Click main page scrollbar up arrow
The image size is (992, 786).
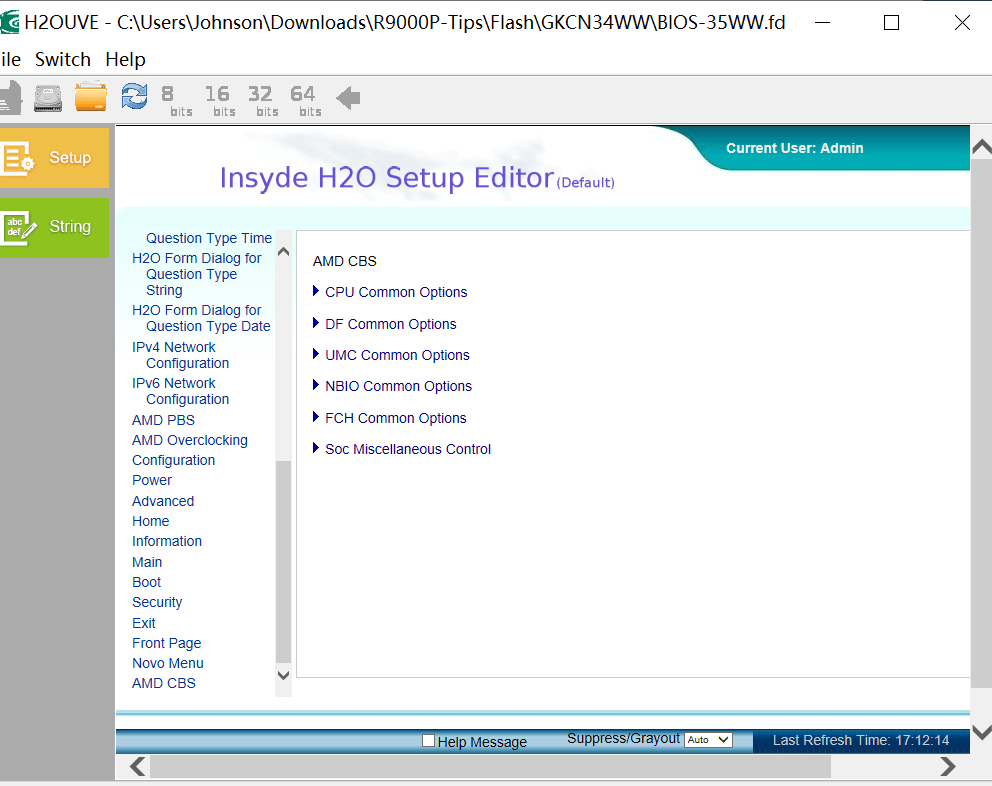(x=981, y=147)
